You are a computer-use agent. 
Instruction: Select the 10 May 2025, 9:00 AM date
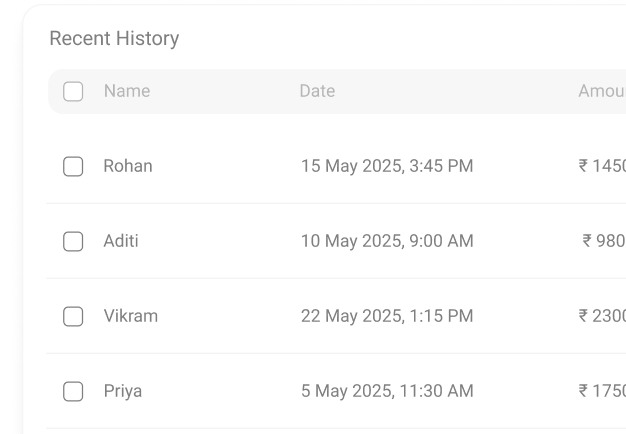pyautogui.click(x=387, y=241)
